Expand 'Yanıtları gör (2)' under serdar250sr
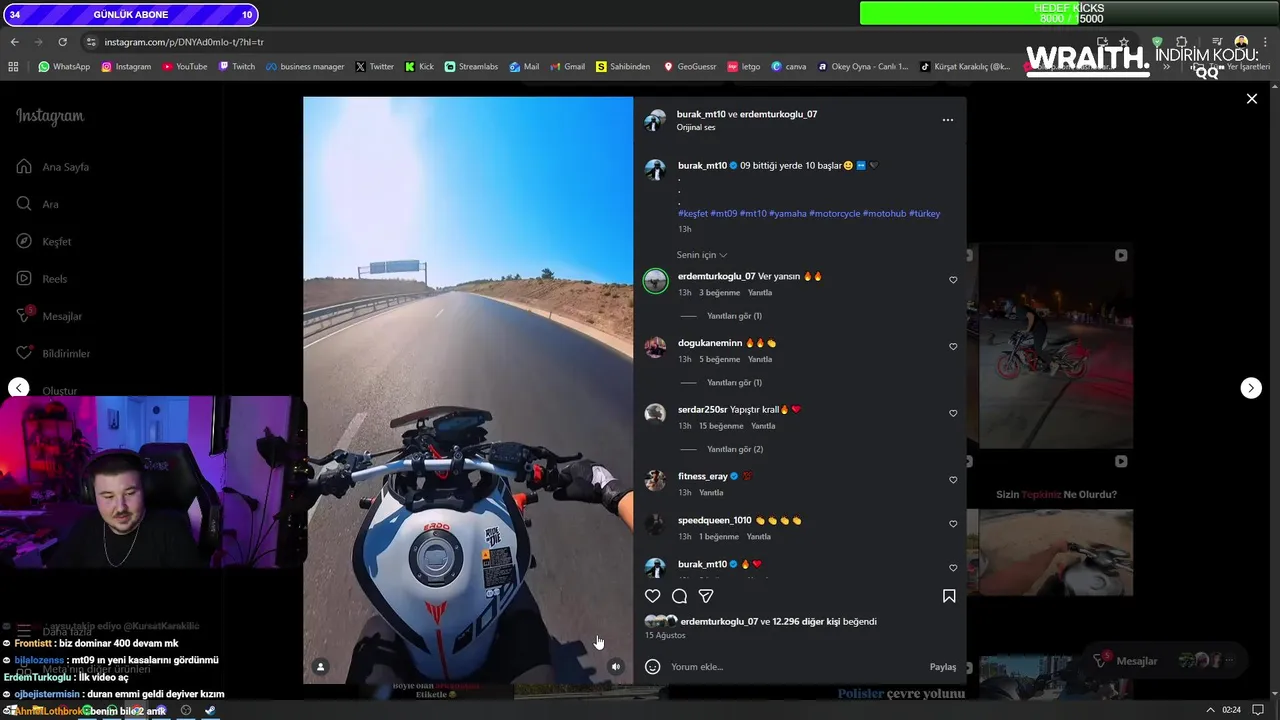 (734, 450)
